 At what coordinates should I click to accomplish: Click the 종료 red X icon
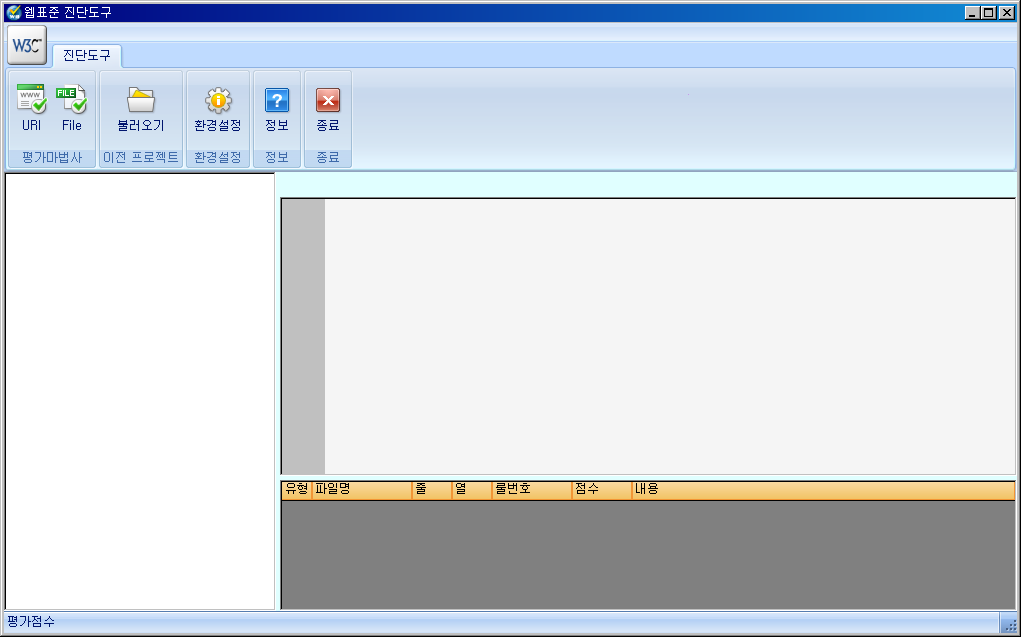pos(328,100)
